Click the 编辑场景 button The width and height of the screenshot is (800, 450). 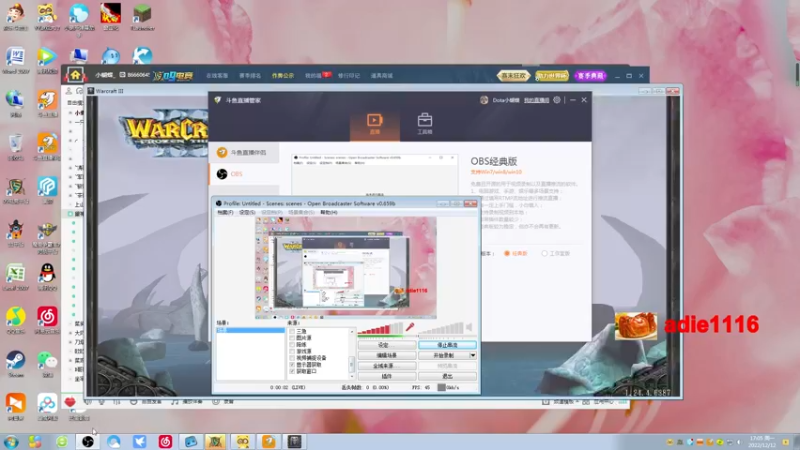point(387,355)
